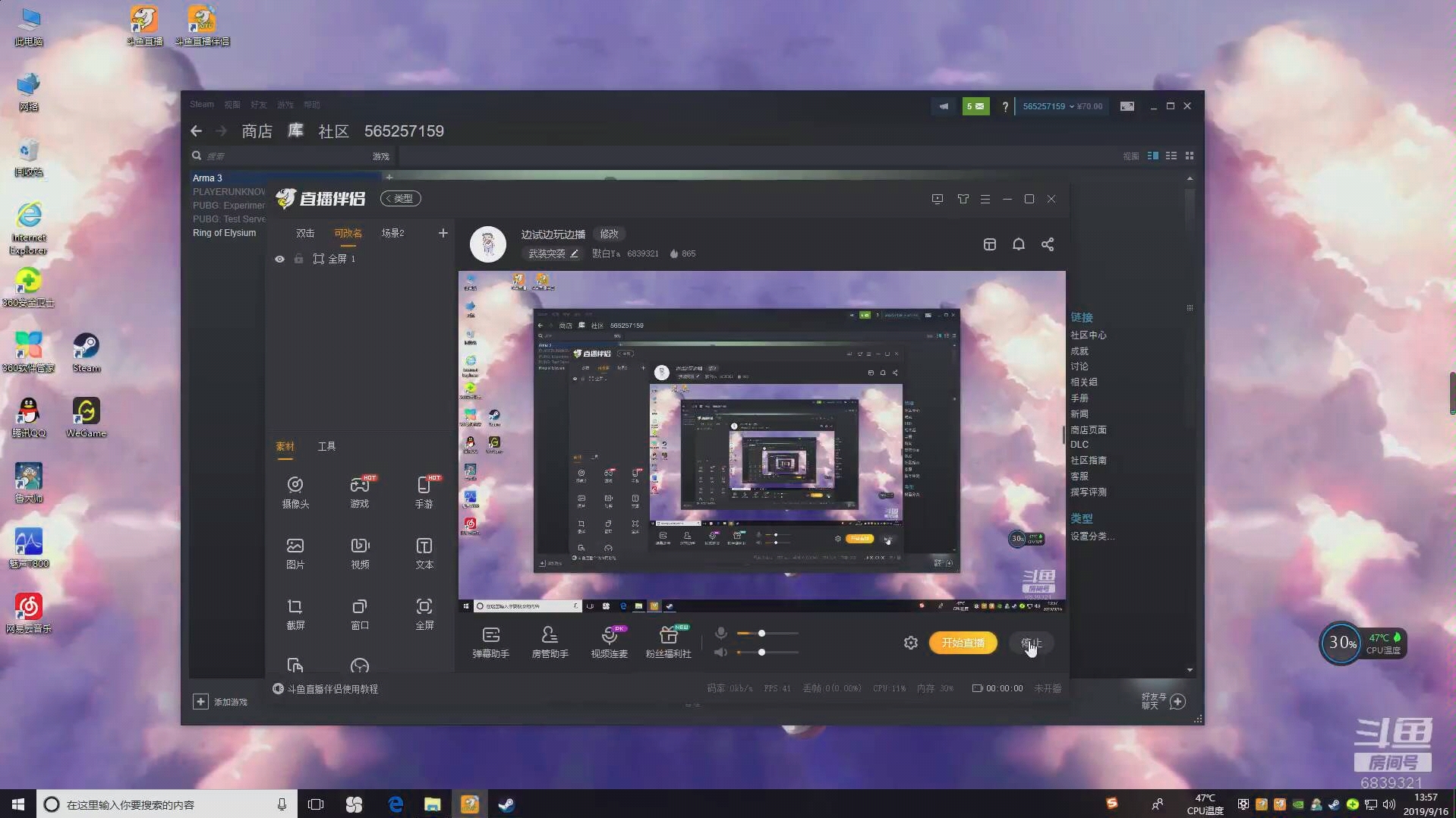
Task: Select the 场景2 scene tab
Action: pyautogui.click(x=392, y=233)
